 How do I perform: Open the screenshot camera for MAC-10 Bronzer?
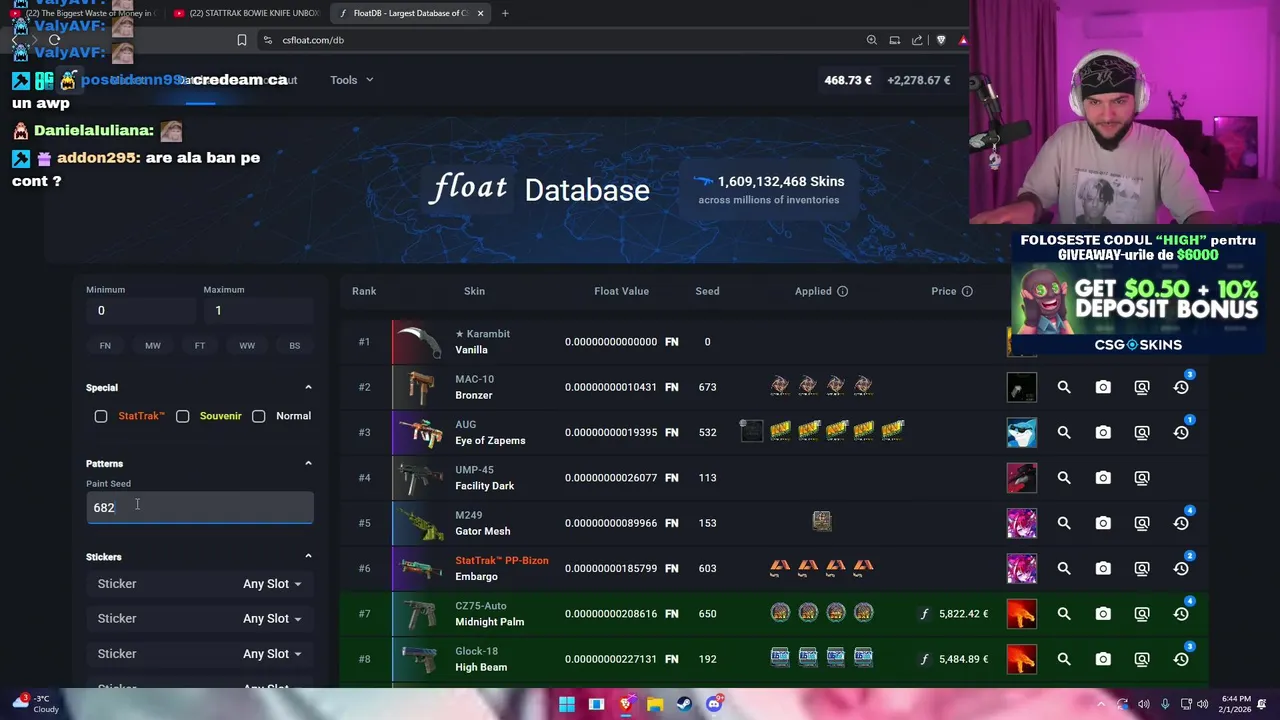click(1103, 387)
